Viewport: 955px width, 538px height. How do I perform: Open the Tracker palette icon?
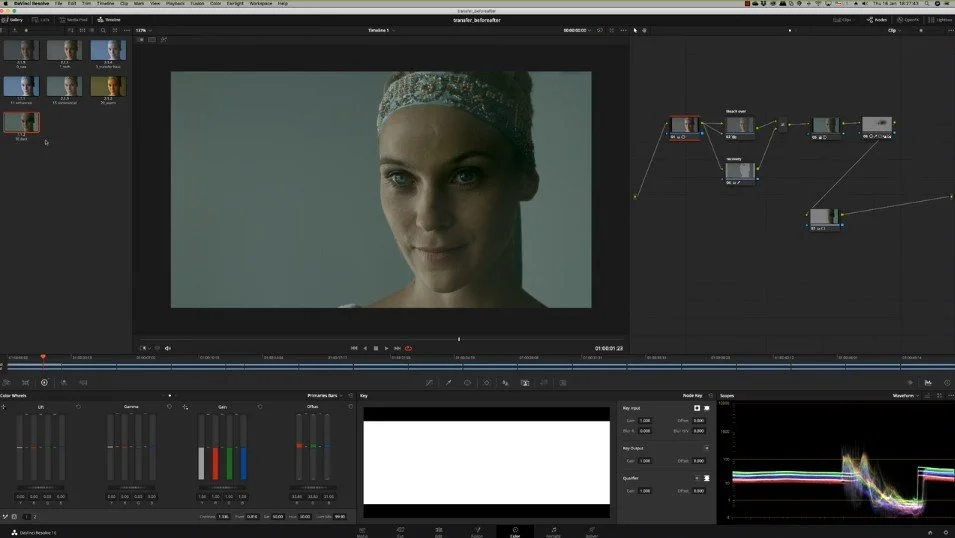point(486,383)
